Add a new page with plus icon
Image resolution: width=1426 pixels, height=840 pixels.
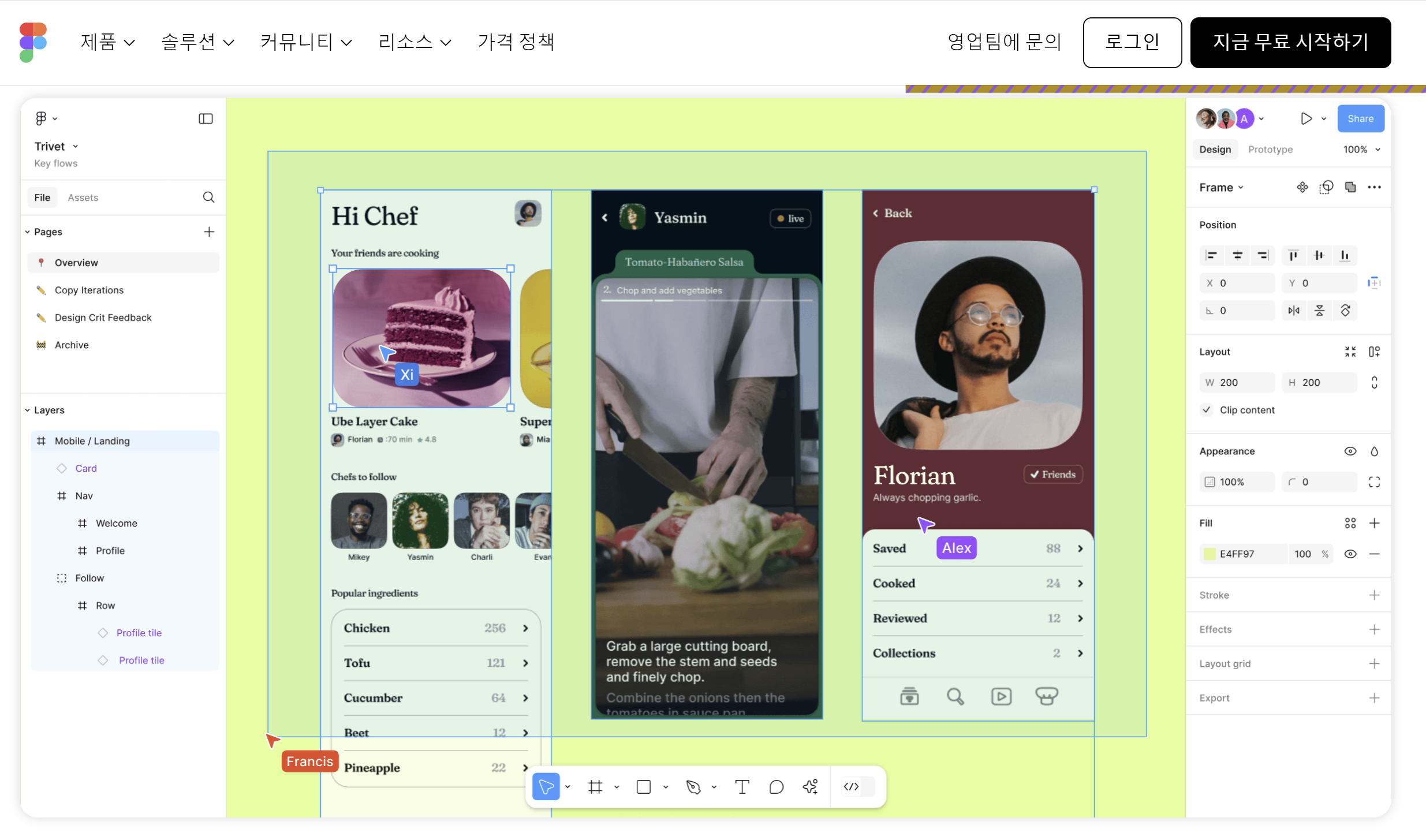click(x=209, y=232)
